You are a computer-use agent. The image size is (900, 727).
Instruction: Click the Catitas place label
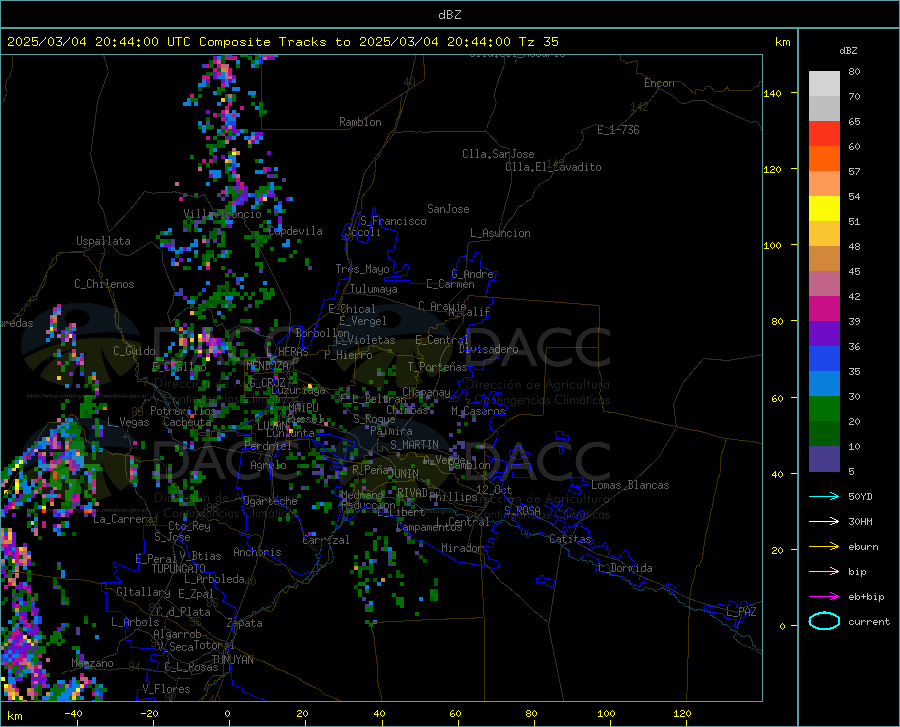tap(571, 539)
